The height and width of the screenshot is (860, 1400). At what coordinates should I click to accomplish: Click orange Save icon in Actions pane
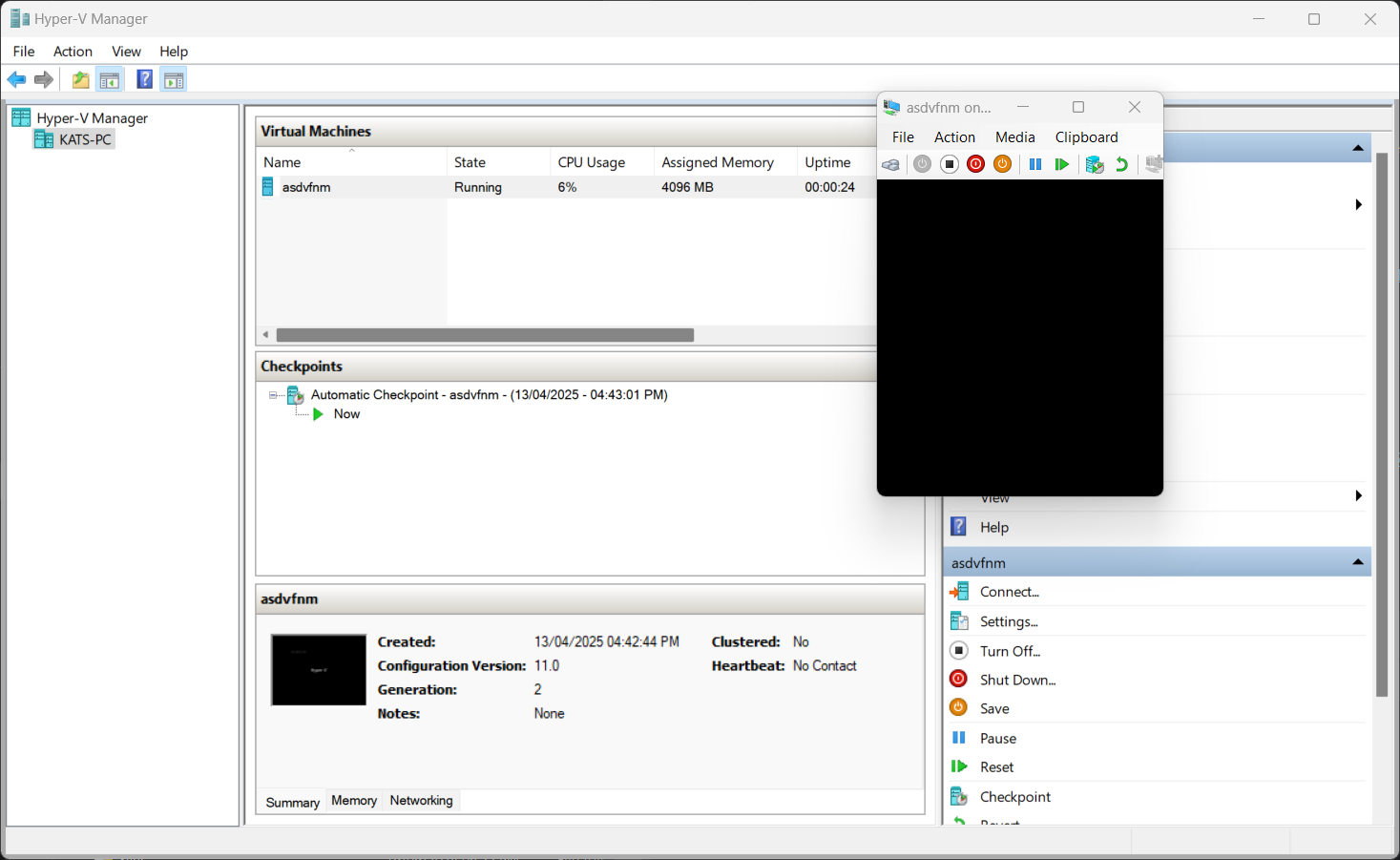point(959,707)
